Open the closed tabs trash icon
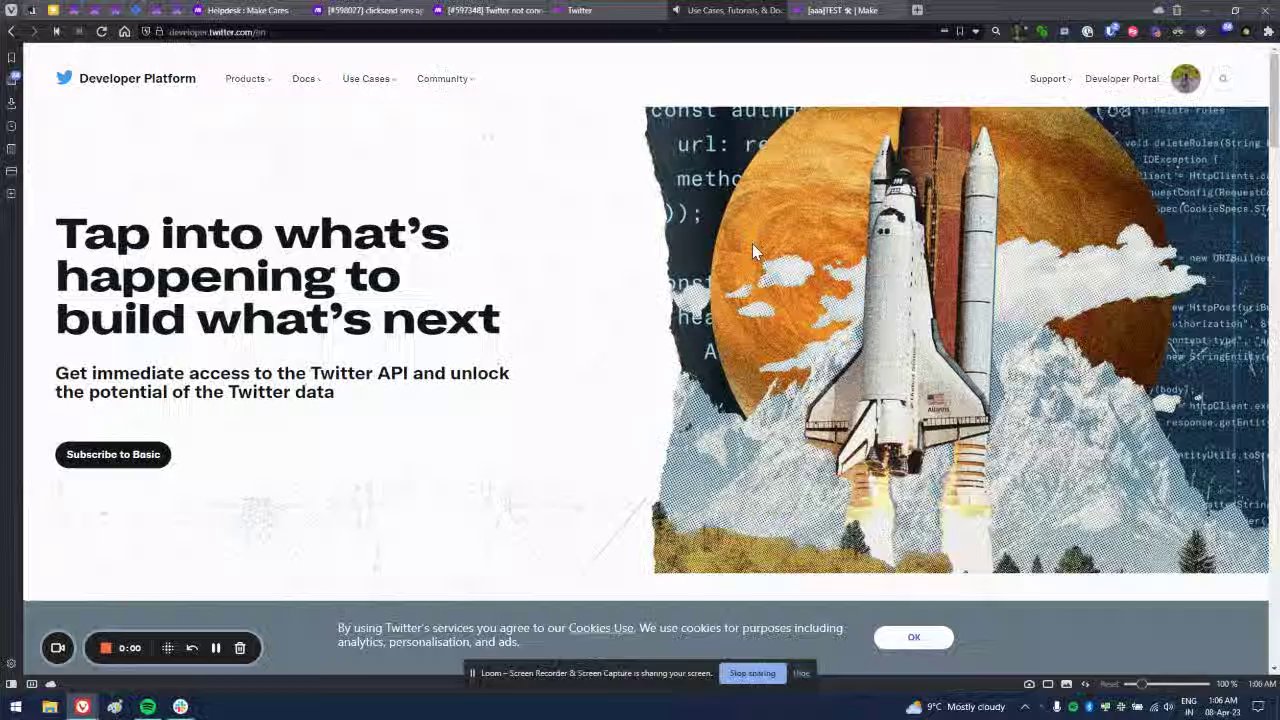Viewport: 1280px width, 720px height. 1177,10
